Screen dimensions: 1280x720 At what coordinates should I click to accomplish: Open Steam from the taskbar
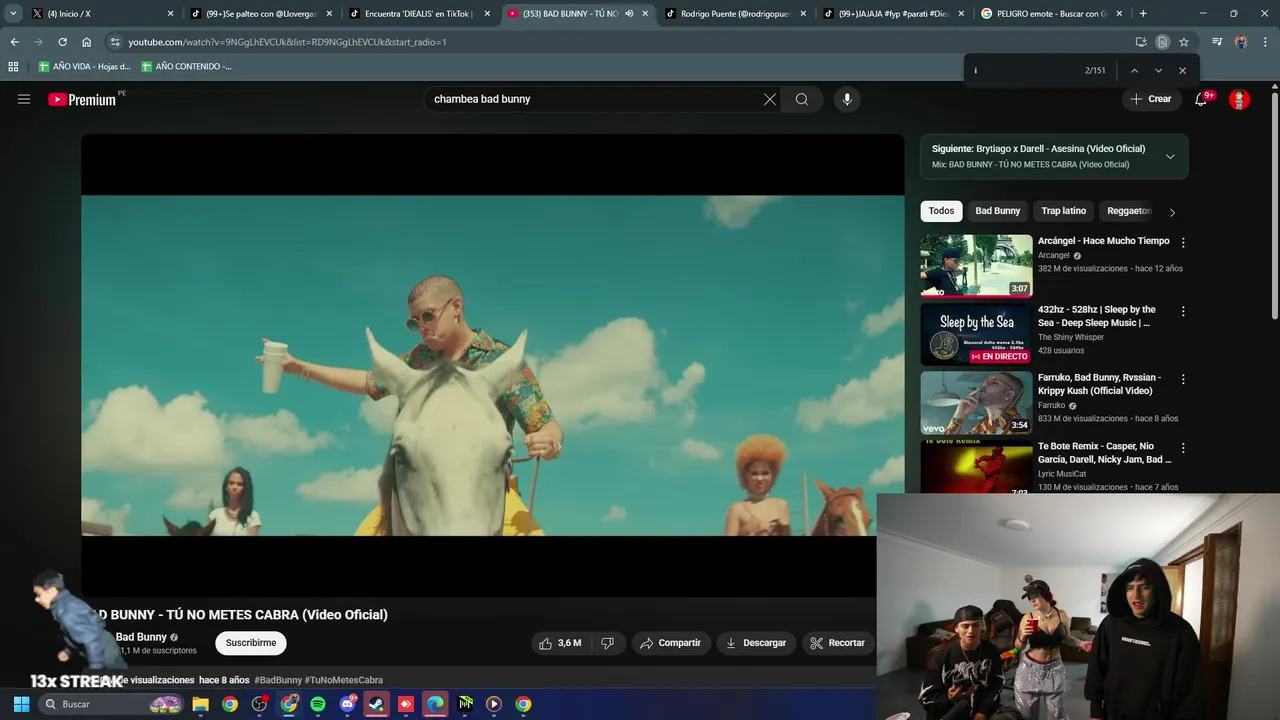(376, 704)
